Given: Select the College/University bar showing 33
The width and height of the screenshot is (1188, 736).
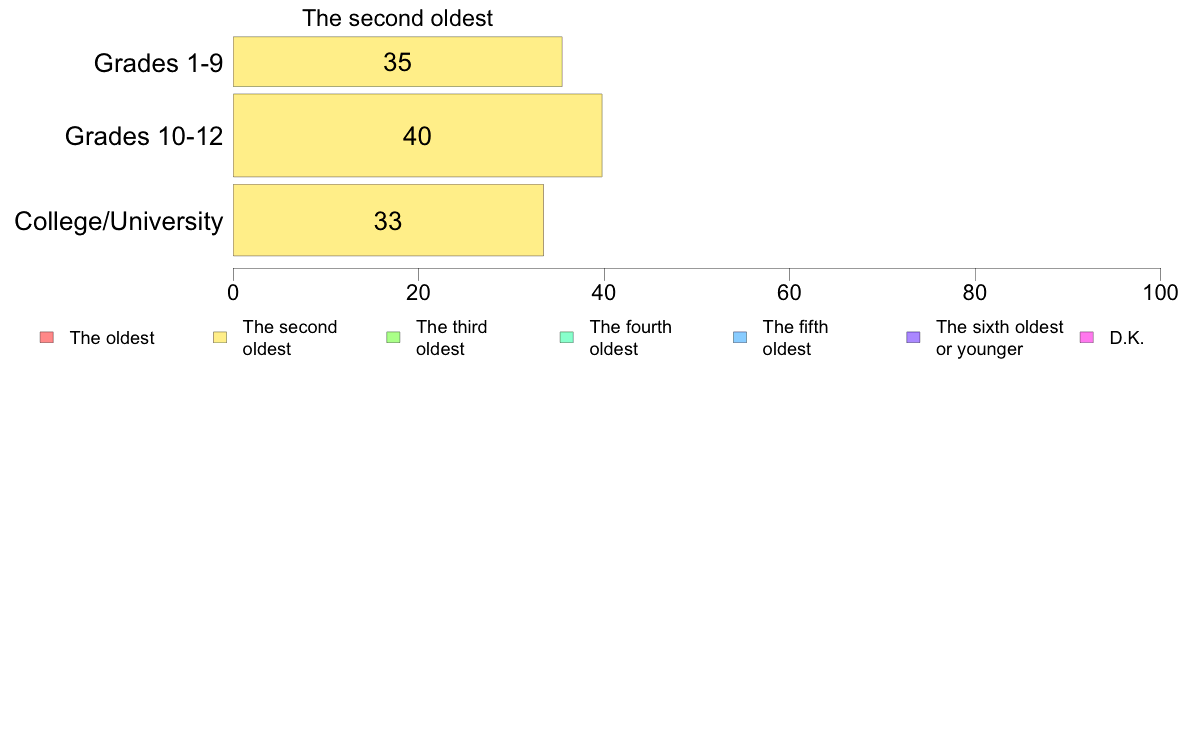Looking at the screenshot, I should 388,221.
